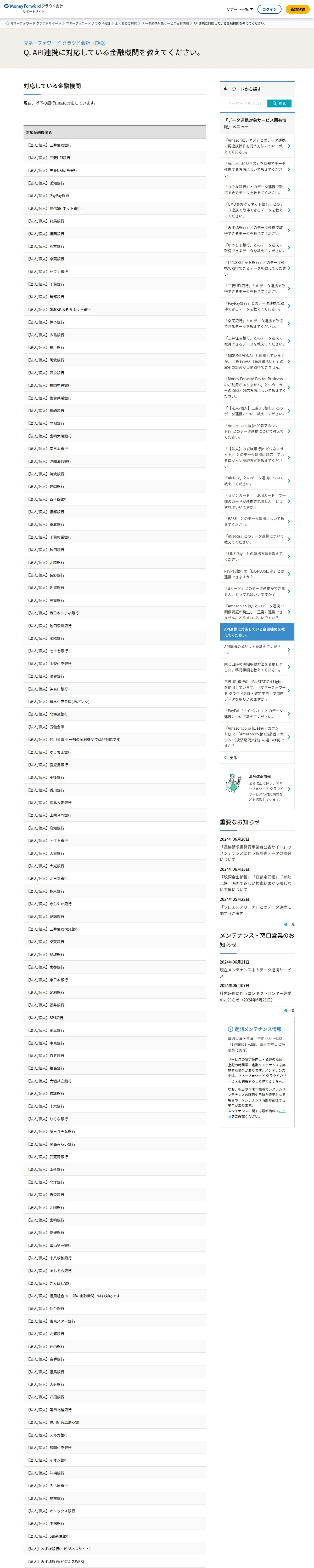Open Airレジ データ連携 article

[257, 481]
